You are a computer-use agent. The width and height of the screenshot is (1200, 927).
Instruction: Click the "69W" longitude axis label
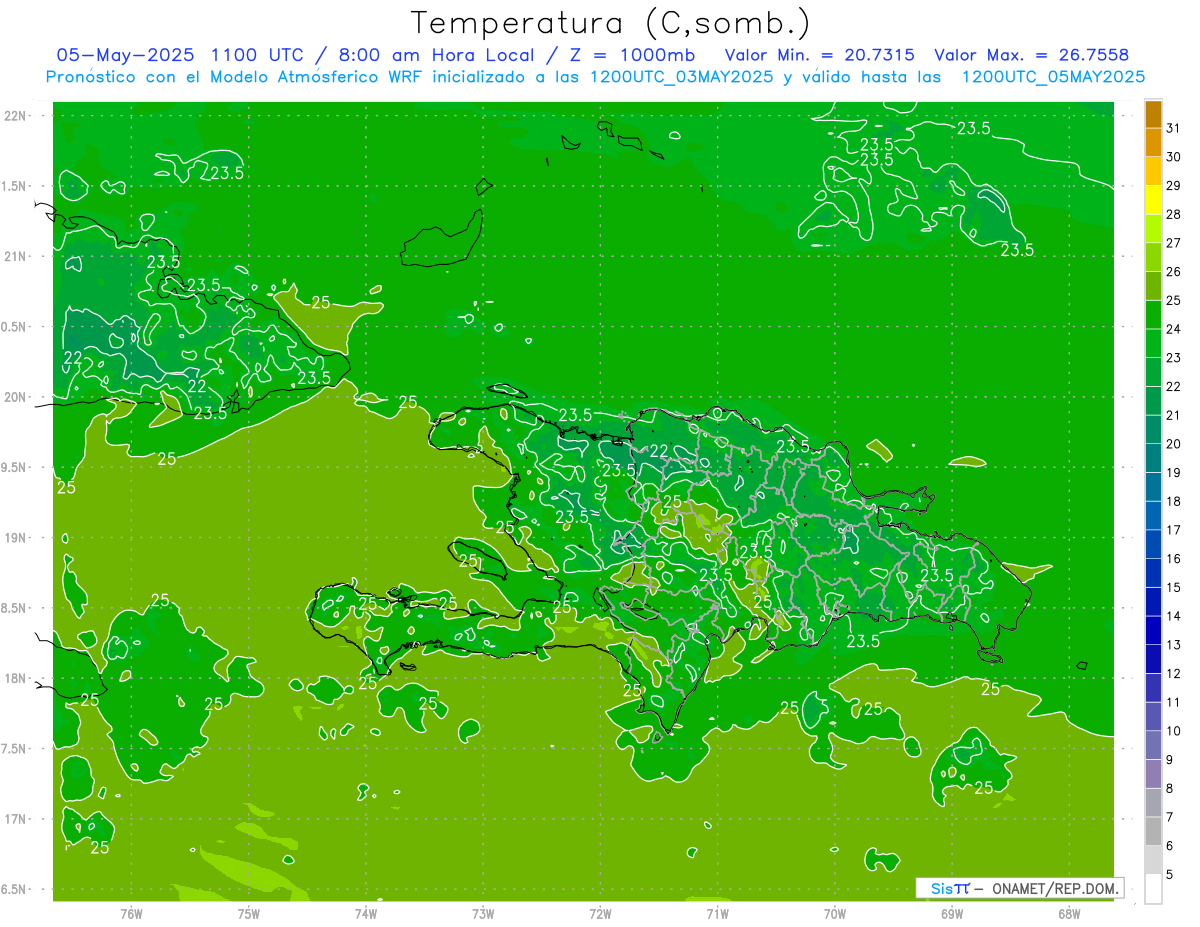point(952,914)
